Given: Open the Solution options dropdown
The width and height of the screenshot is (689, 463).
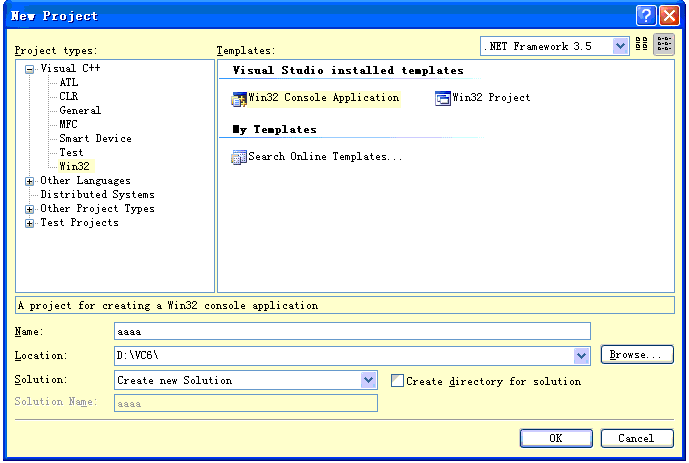Looking at the screenshot, I should click(x=368, y=381).
